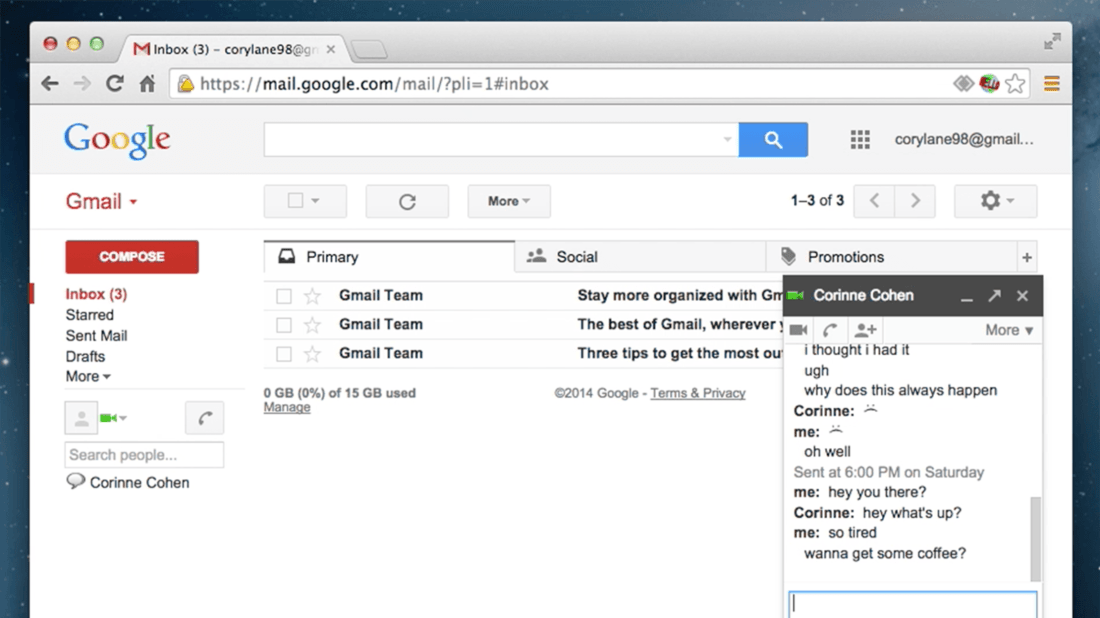This screenshot has height=618, width=1100.
Task: Open the select-all dropdown arrow
Action: (x=315, y=201)
